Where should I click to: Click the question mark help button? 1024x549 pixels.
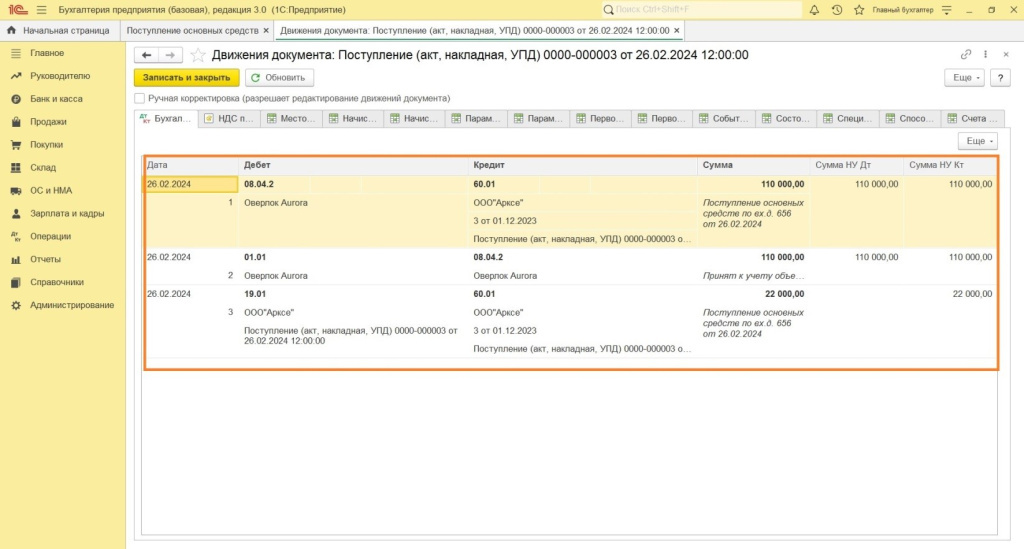(x=1000, y=77)
